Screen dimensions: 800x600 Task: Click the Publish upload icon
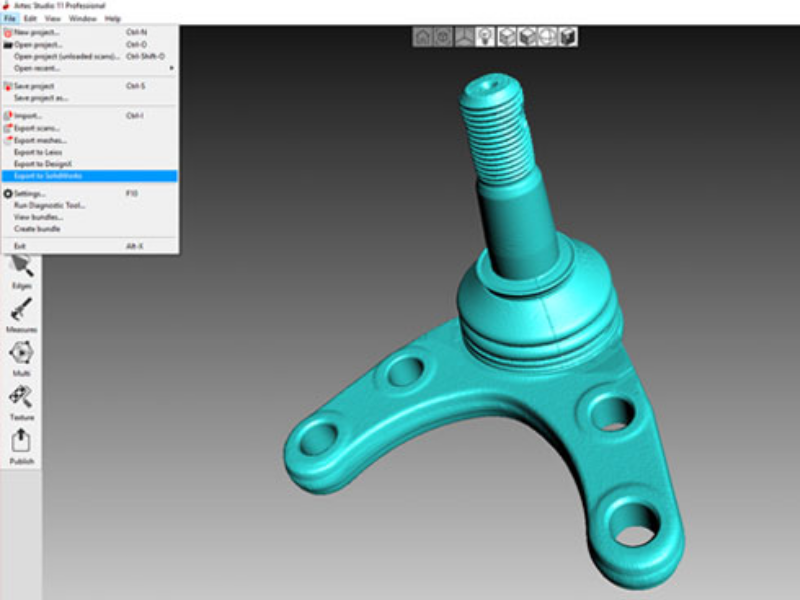21,441
